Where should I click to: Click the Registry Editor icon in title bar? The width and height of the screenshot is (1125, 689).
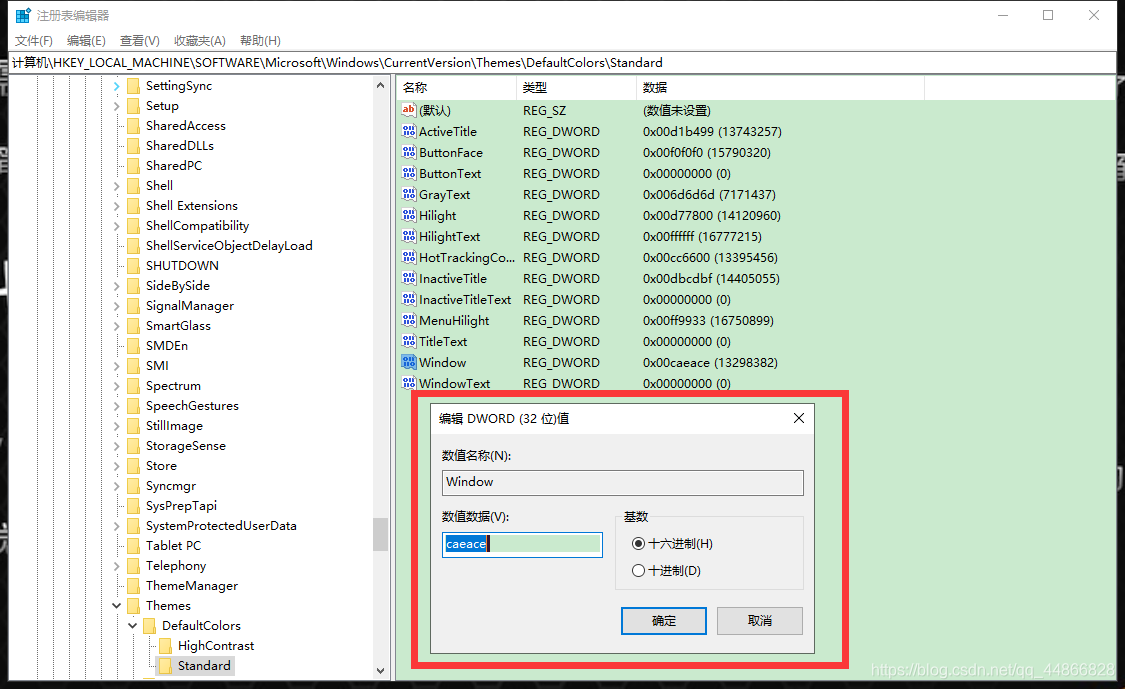click(22, 15)
